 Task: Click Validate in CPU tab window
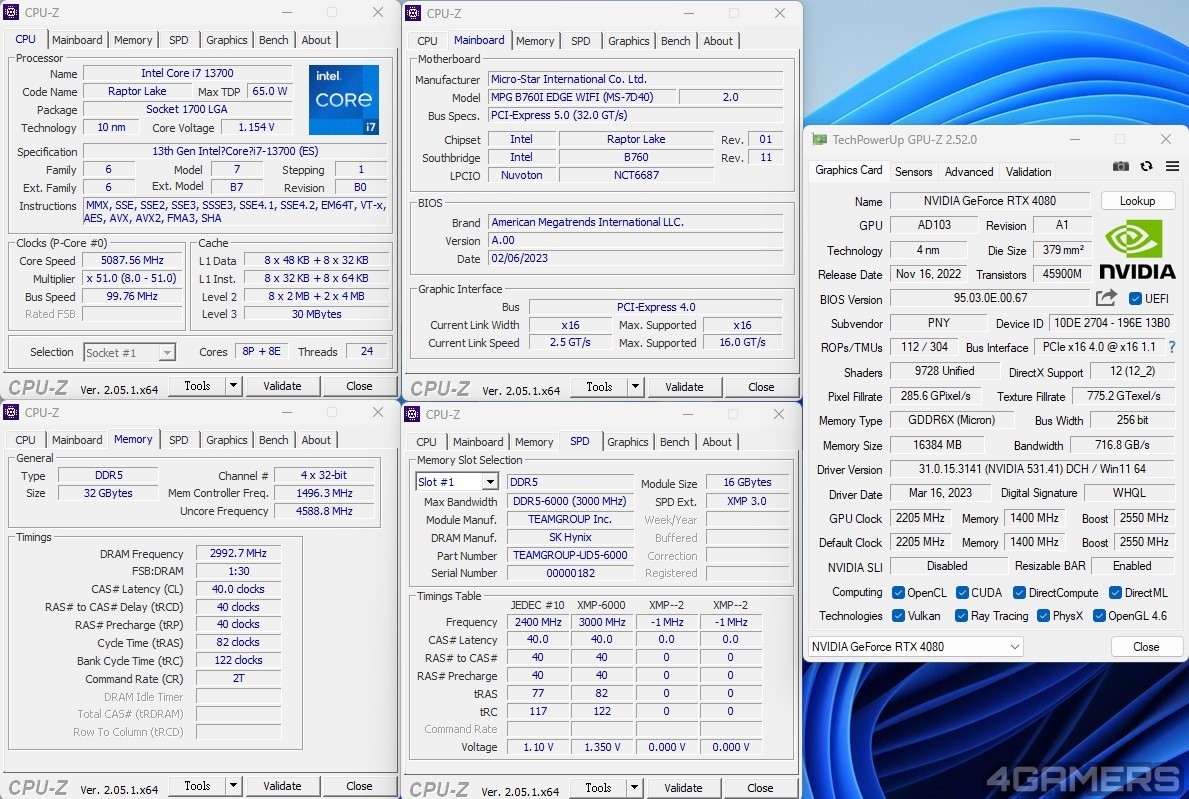[282, 386]
